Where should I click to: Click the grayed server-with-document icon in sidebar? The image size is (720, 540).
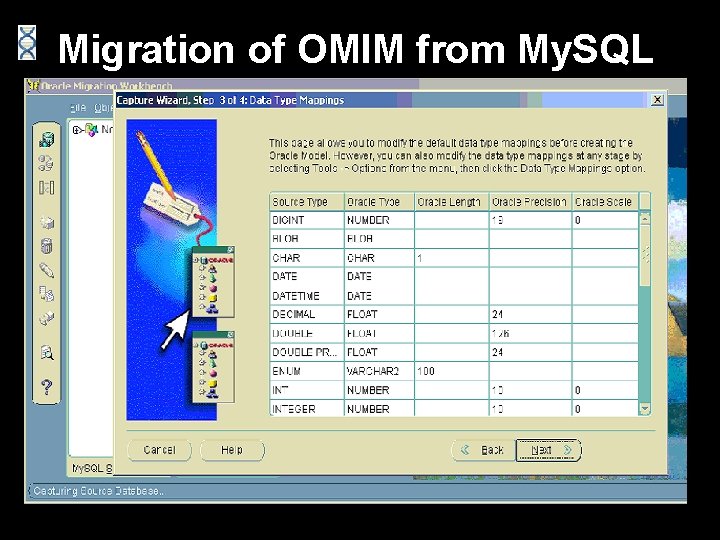point(46,293)
